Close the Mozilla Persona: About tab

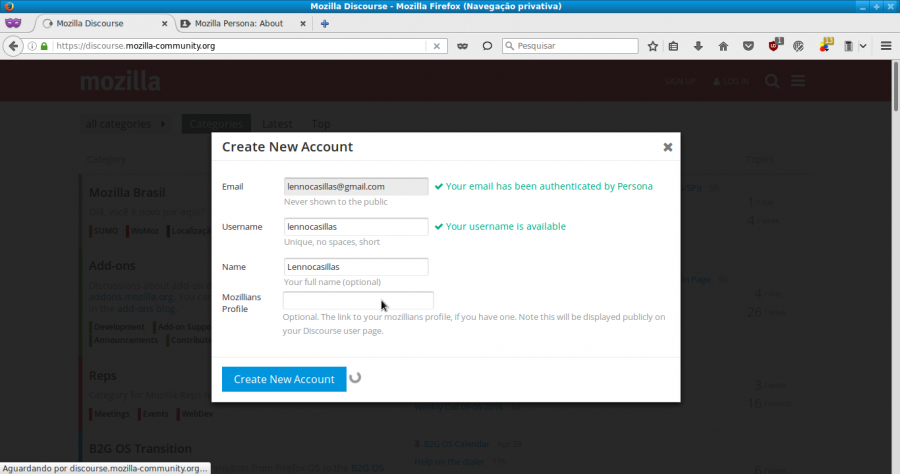coord(303,24)
